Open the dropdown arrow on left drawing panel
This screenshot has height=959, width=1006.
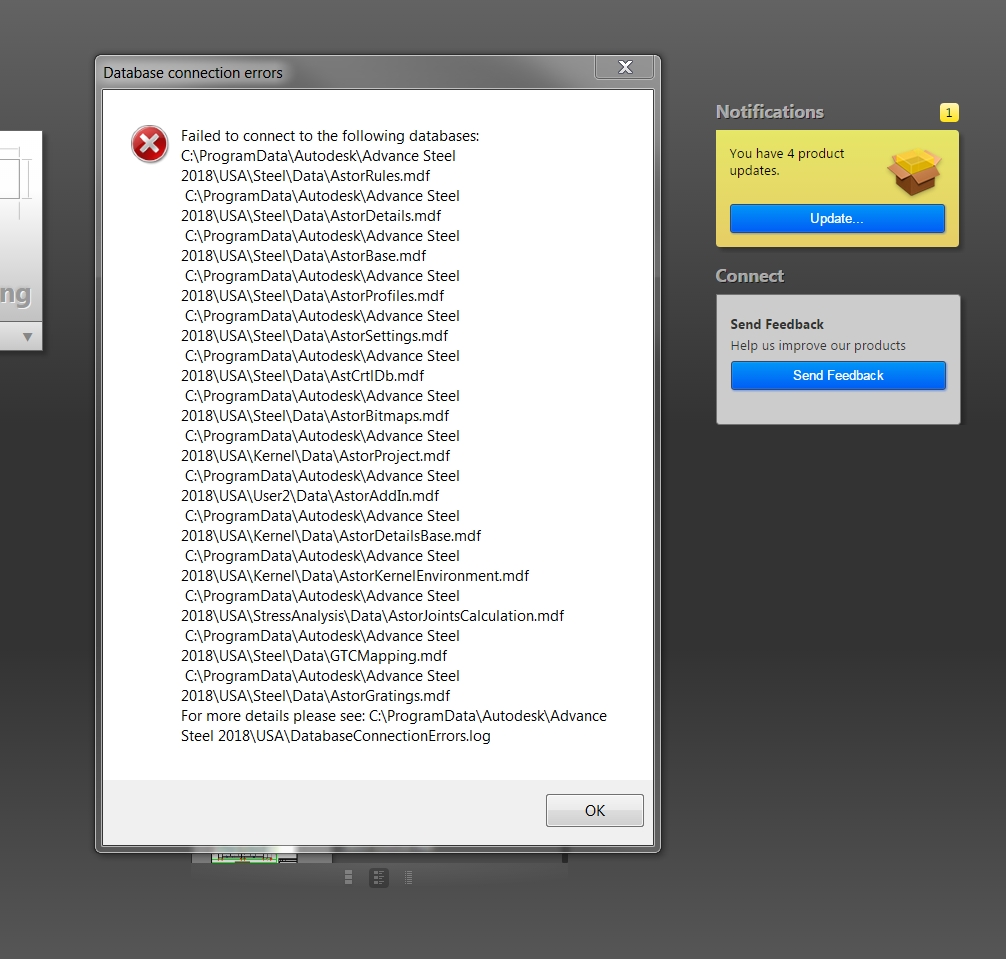tap(28, 337)
